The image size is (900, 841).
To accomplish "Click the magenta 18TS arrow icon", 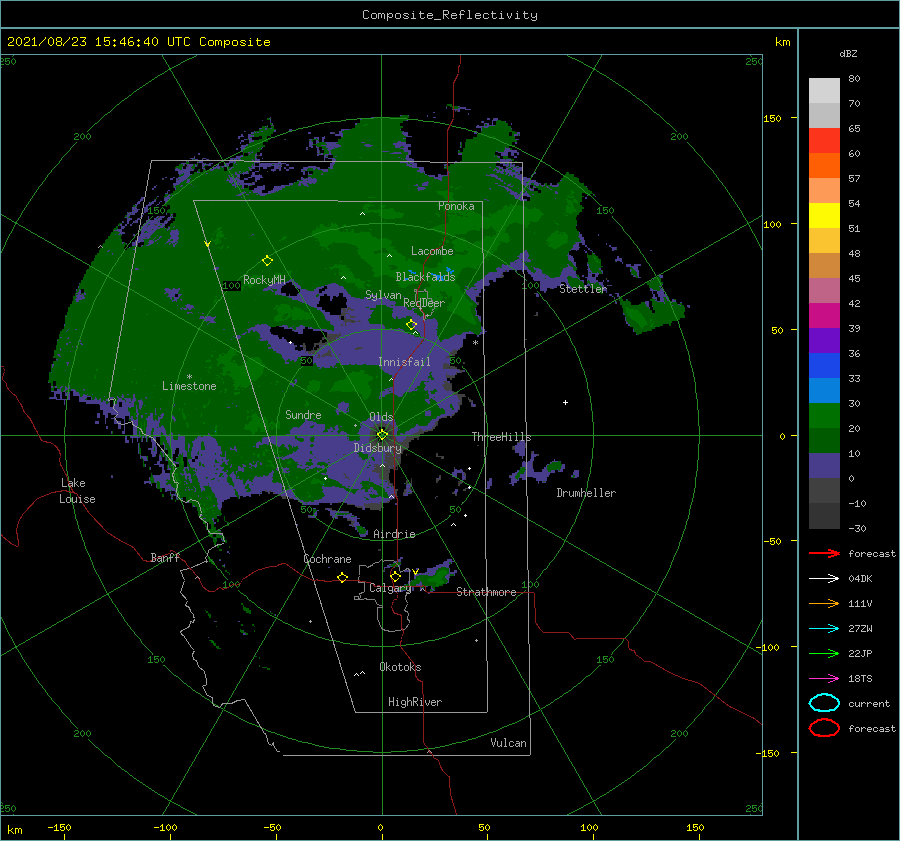I will pyautogui.click(x=824, y=679).
